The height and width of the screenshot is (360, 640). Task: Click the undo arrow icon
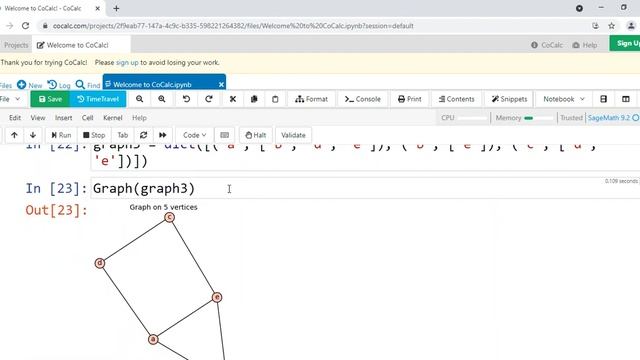point(187,99)
